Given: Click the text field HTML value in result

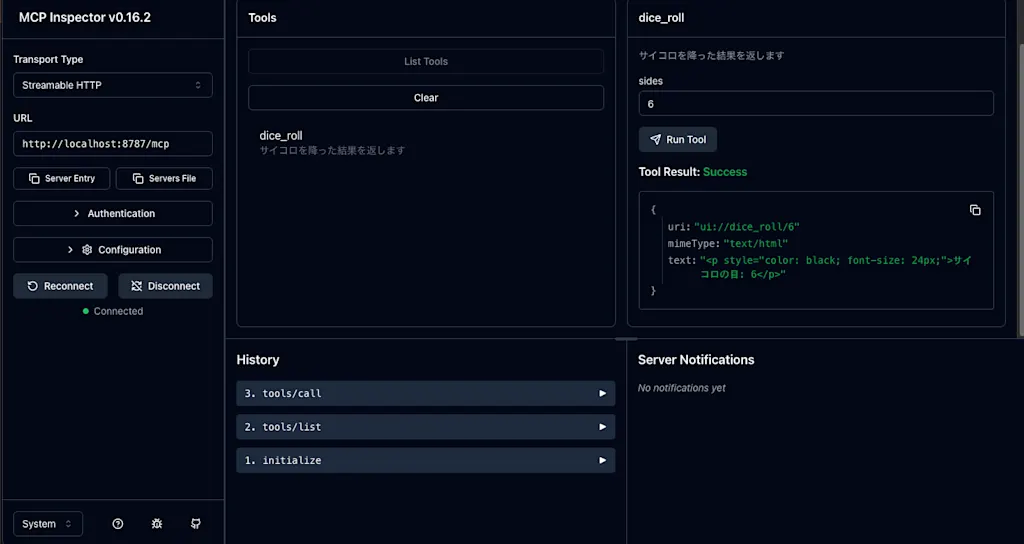Looking at the screenshot, I should pyautogui.click(x=836, y=267).
